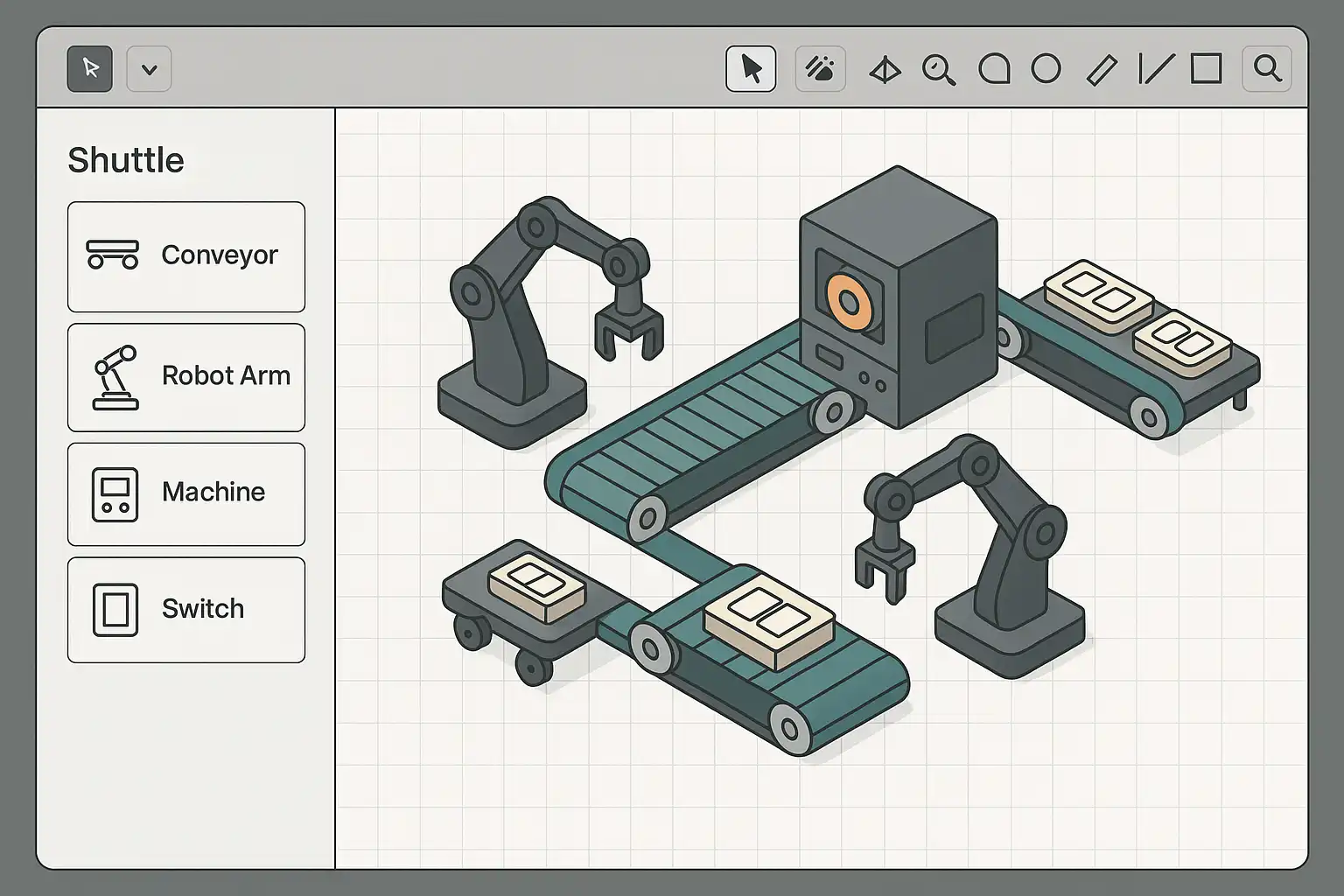The image size is (1344, 896).
Task: Activate the zoom magnifier tool
Action: pyautogui.click(x=938, y=69)
